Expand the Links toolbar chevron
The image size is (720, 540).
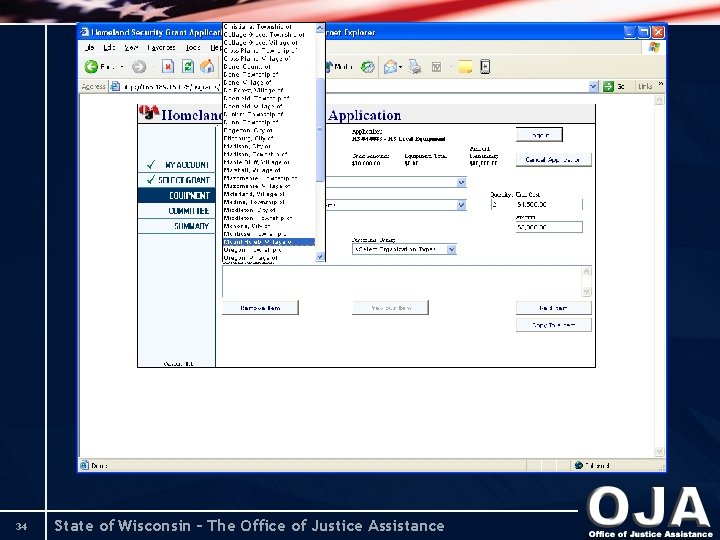pos(661,84)
